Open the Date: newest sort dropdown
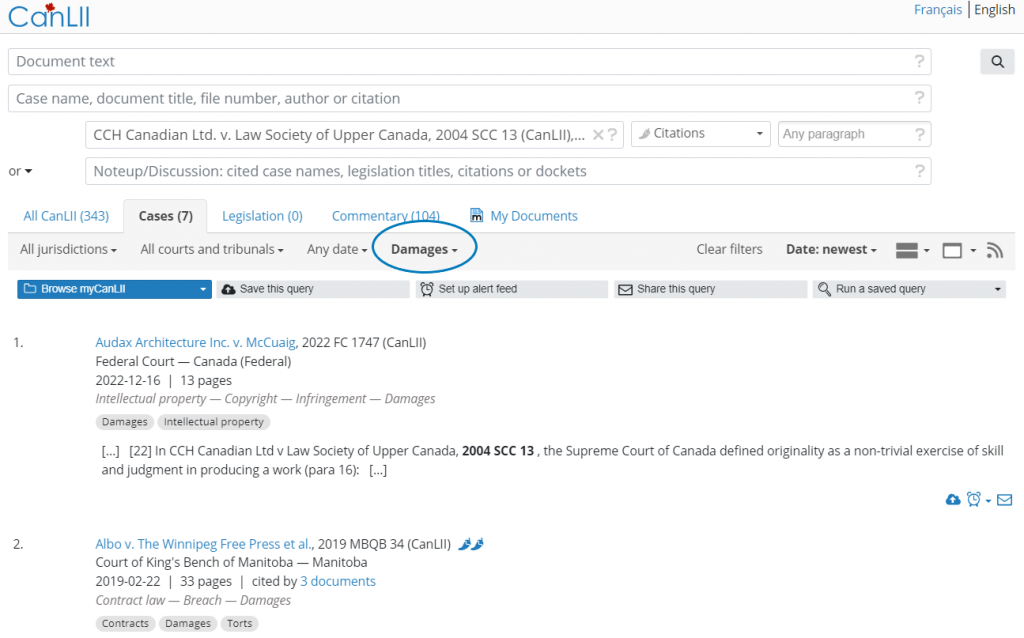This screenshot has height=638, width=1024. tap(831, 250)
